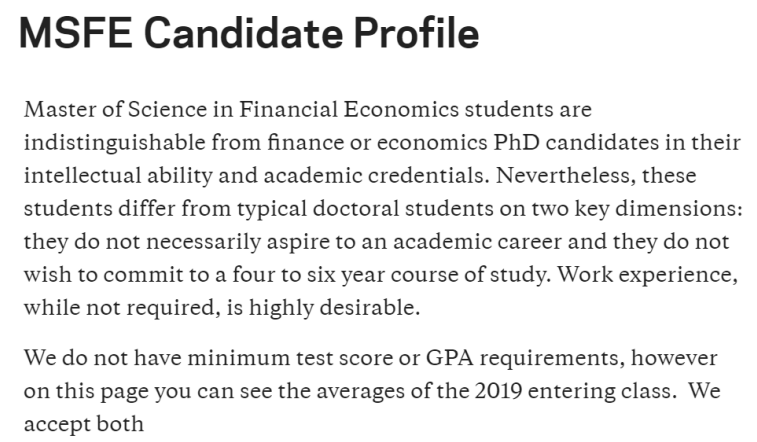The height and width of the screenshot is (442, 757).
Task: Click the phrase 'Master of Science'
Action: [x=95, y=108]
